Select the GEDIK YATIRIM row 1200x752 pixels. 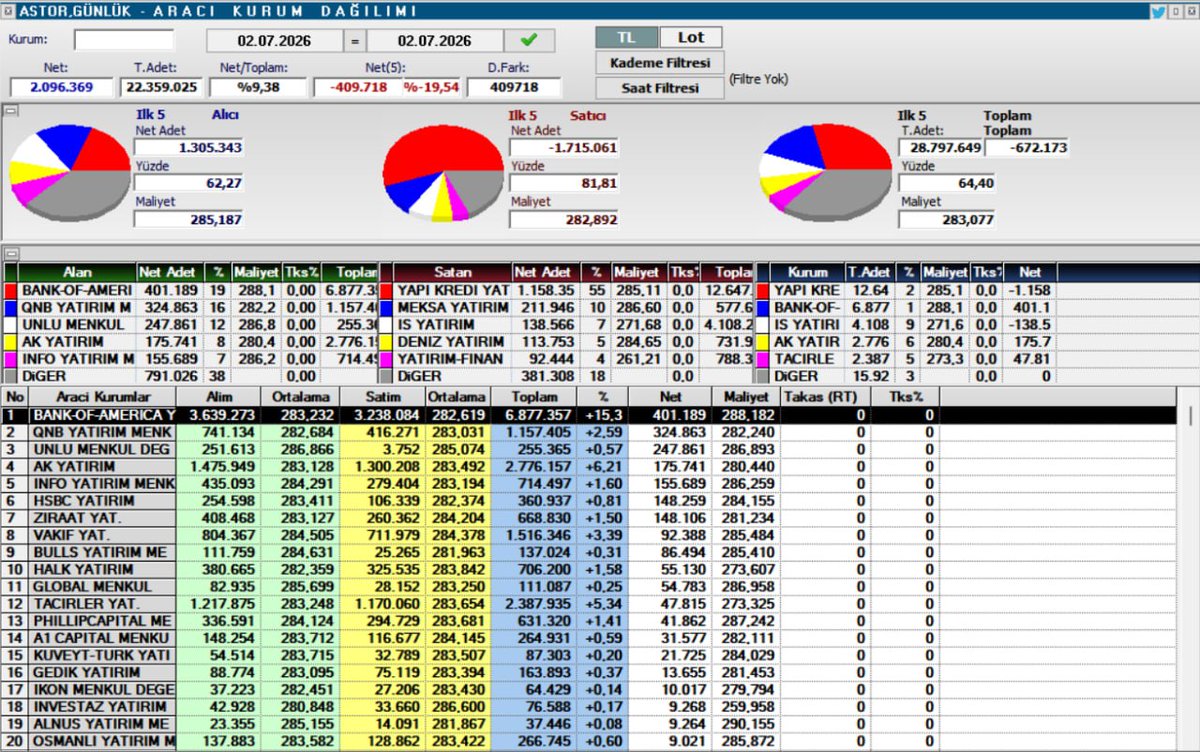[590, 673]
